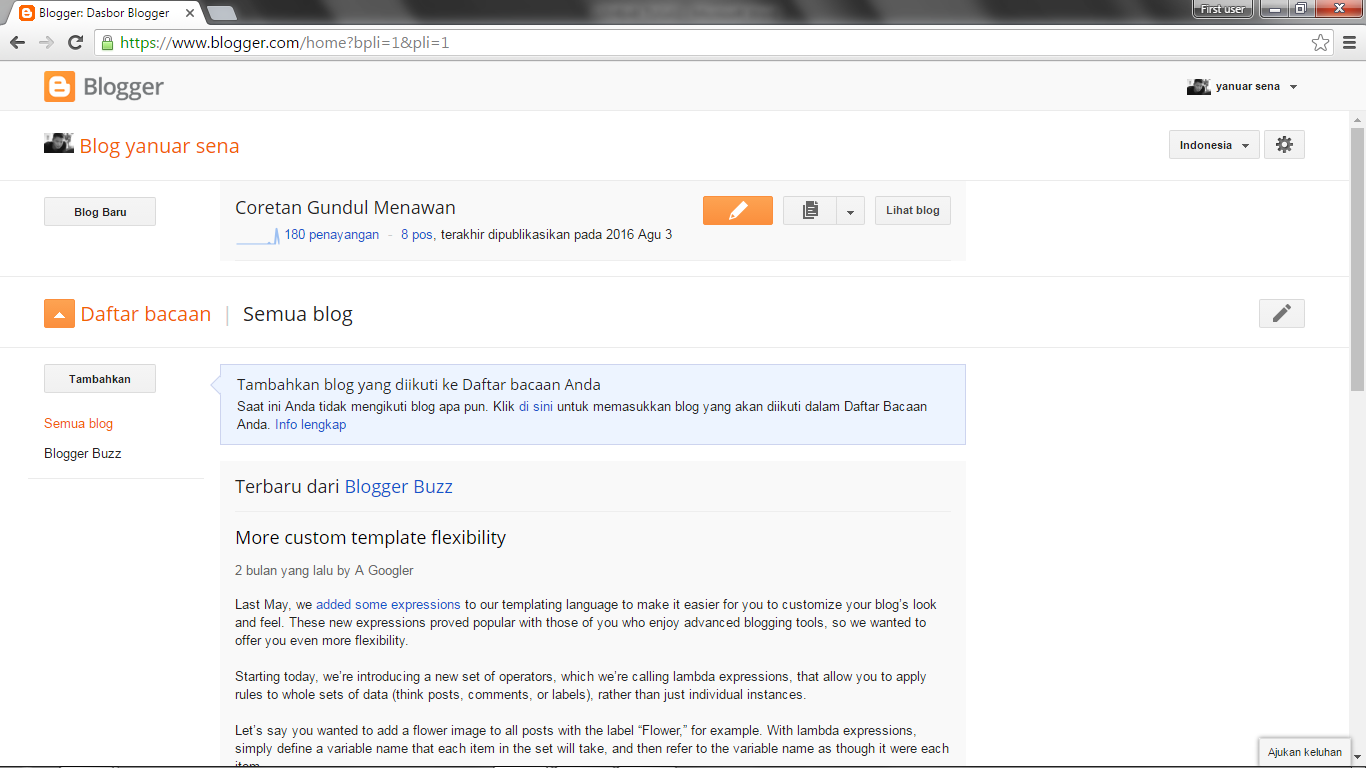The height and width of the screenshot is (768, 1366).
Task: Open the Coretan Gundul Menawan blog title
Action: 345,208
